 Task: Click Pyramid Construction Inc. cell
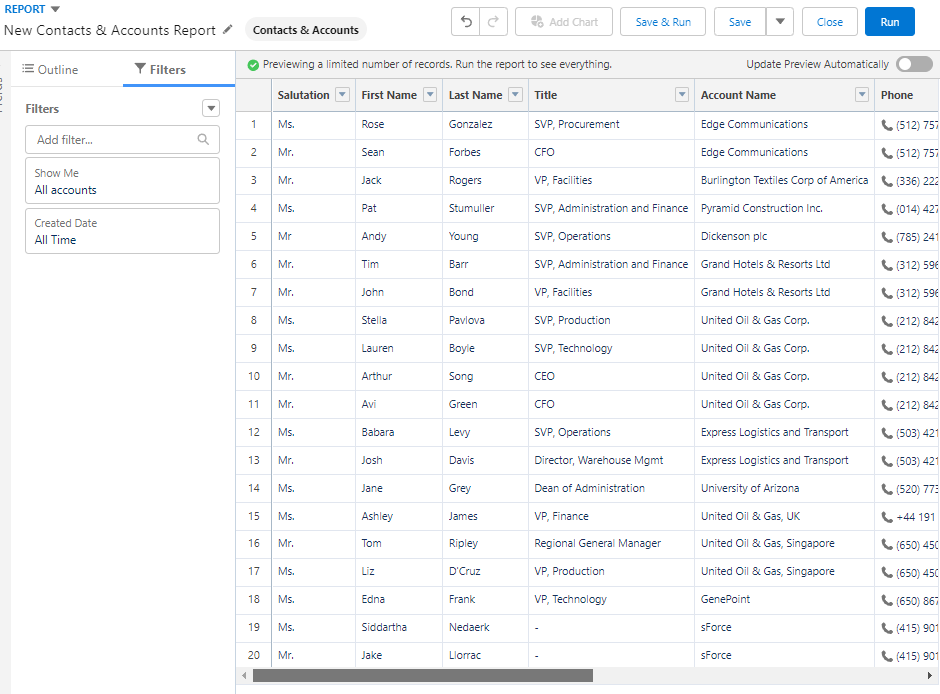point(784,208)
